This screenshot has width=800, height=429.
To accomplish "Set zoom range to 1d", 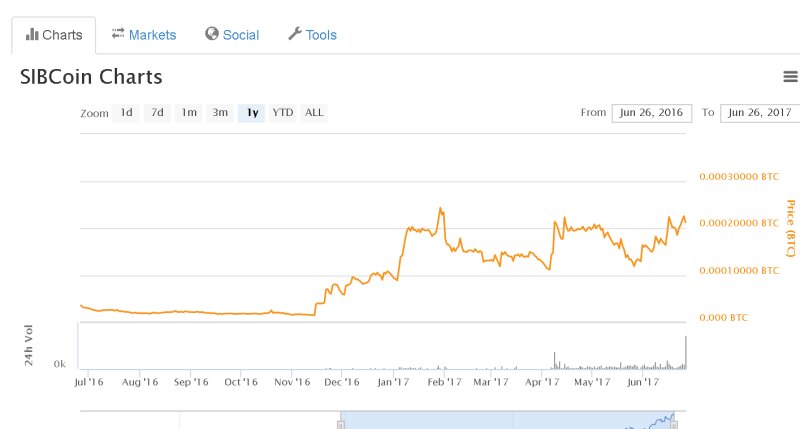I will click(x=126, y=113).
